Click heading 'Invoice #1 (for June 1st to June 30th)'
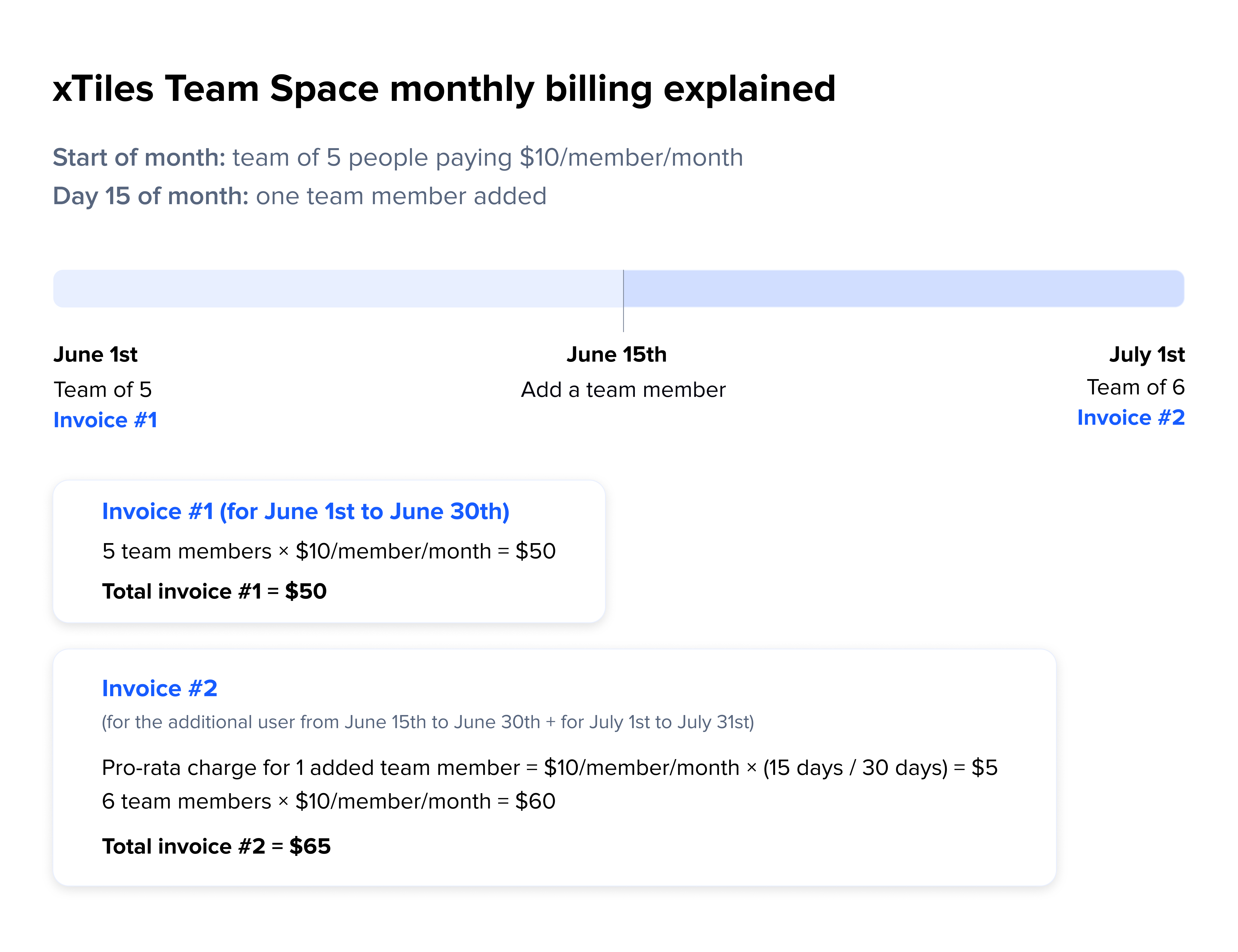The height and width of the screenshot is (952, 1238). (x=306, y=511)
